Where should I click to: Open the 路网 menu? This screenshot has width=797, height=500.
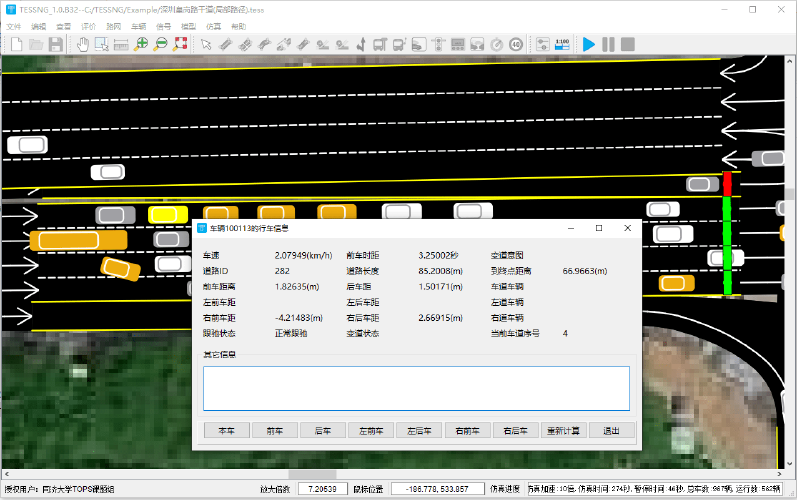click(113, 26)
